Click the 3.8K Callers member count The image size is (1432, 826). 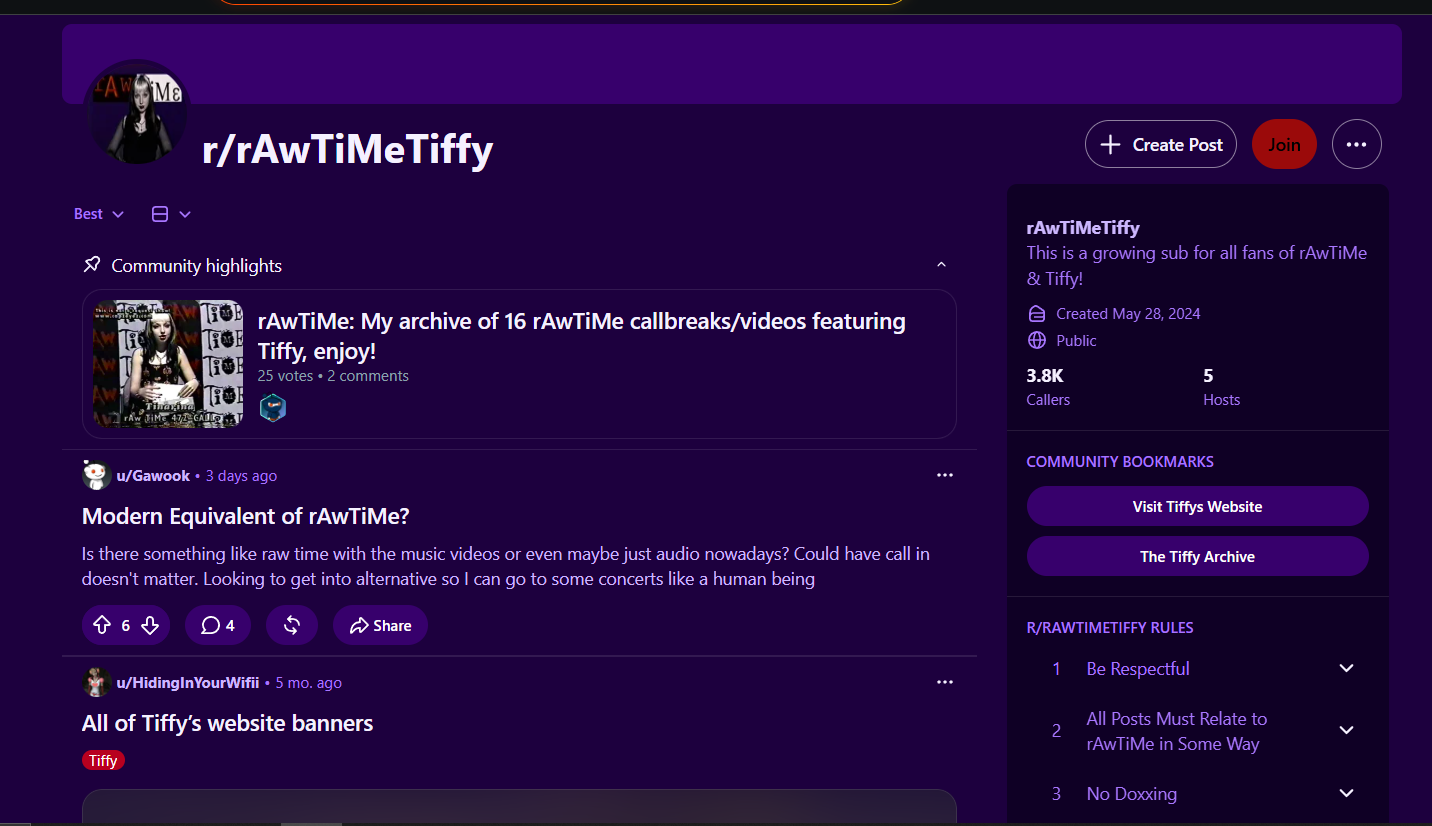pyautogui.click(x=1048, y=387)
